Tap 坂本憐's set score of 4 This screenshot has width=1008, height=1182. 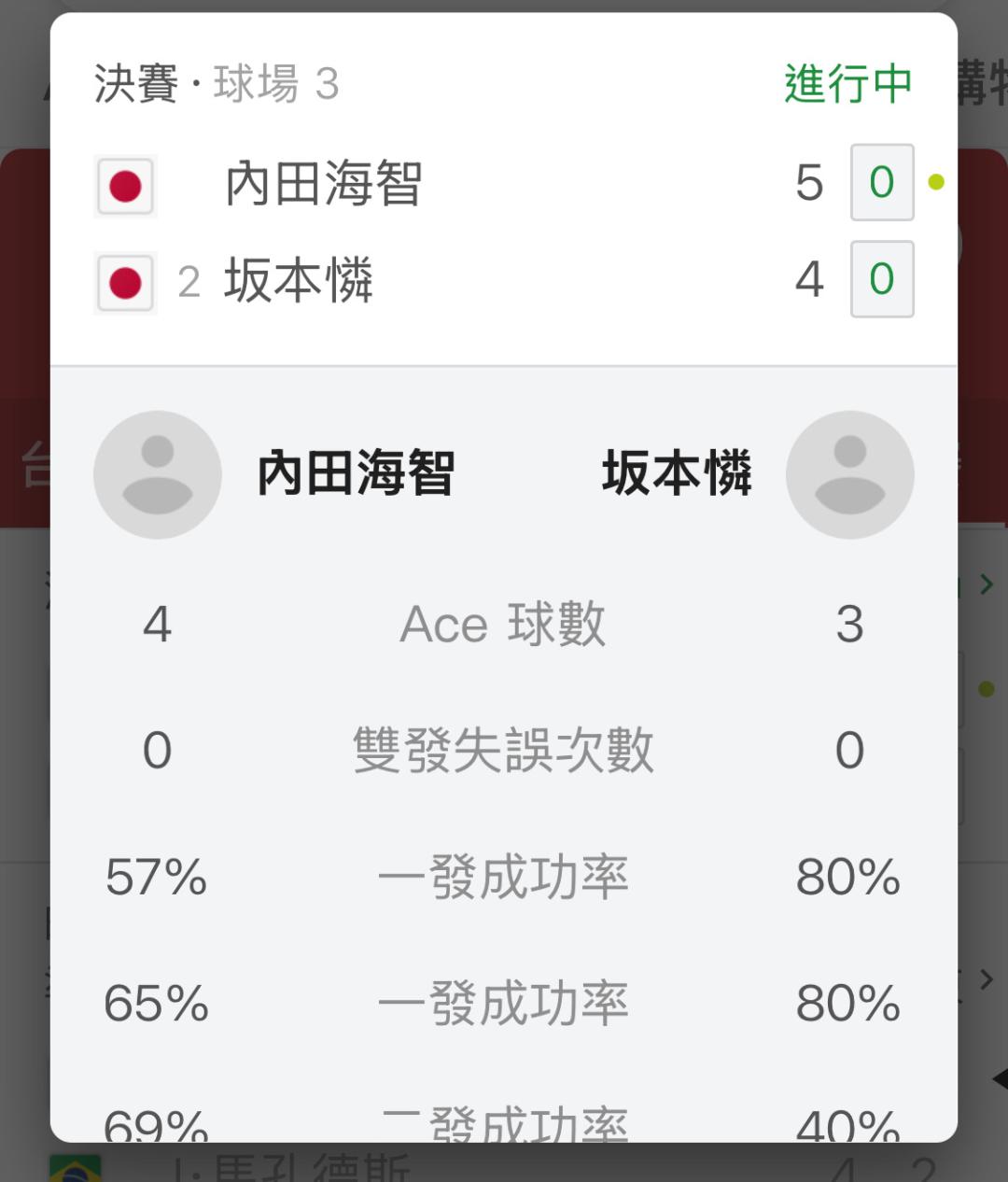click(809, 279)
